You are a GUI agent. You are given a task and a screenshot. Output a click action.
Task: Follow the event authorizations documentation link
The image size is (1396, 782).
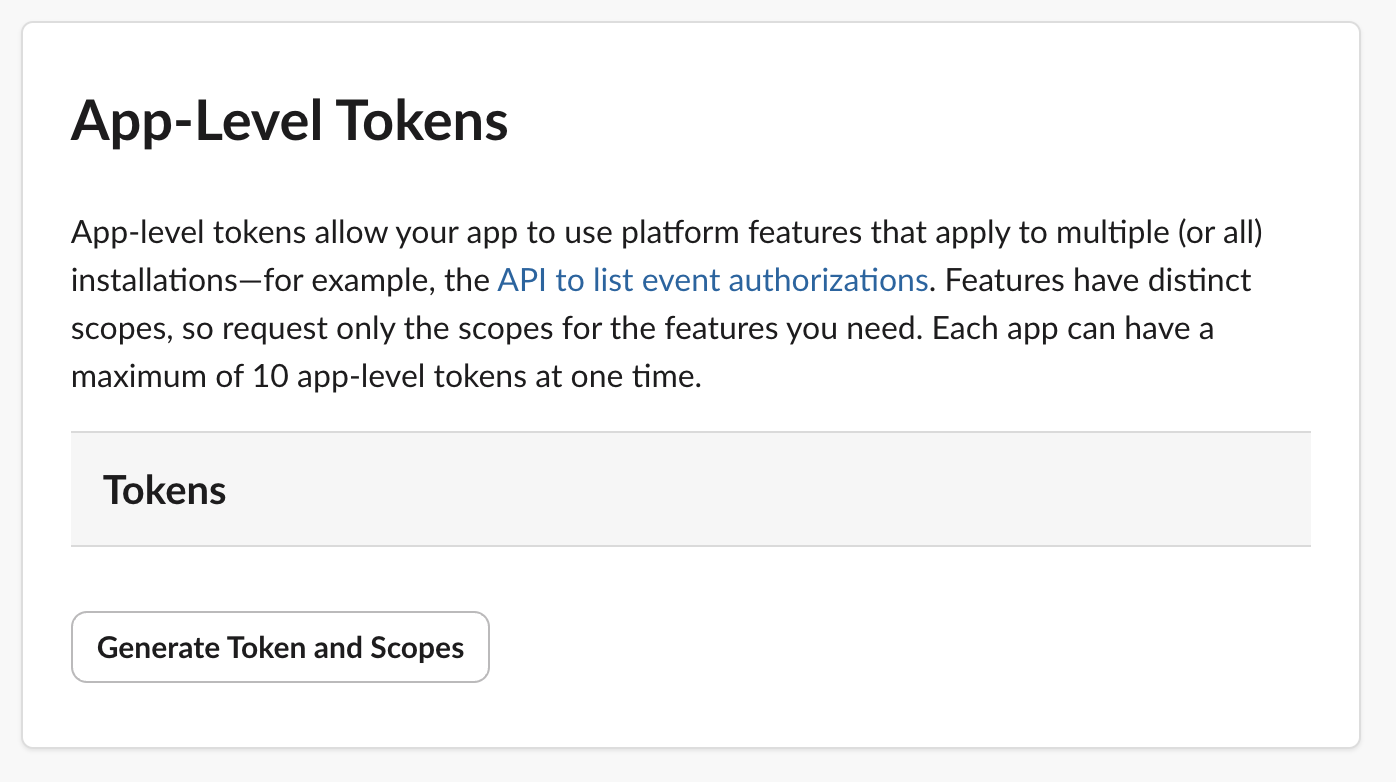(711, 280)
